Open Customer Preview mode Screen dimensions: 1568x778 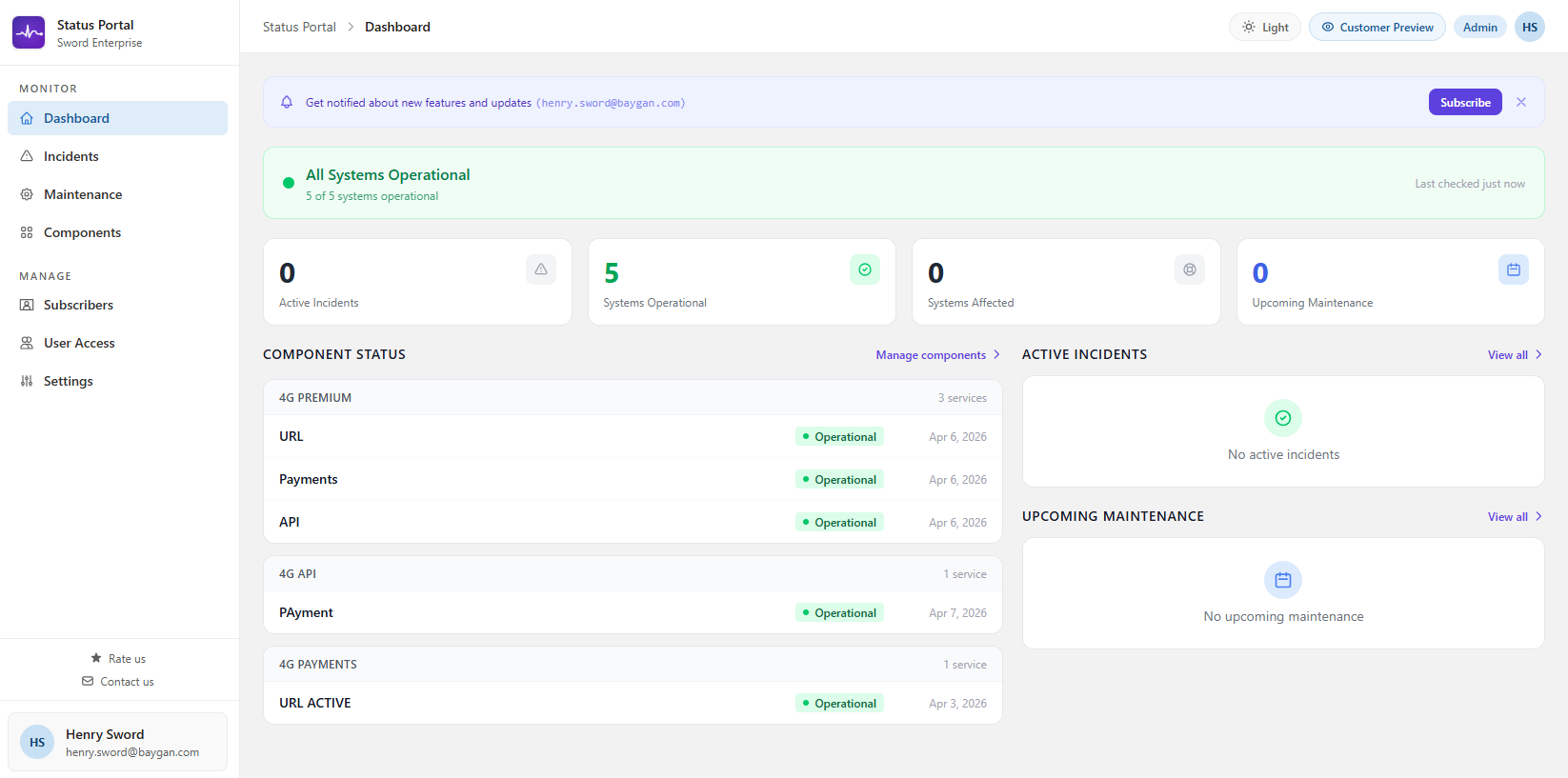point(1377,27)
